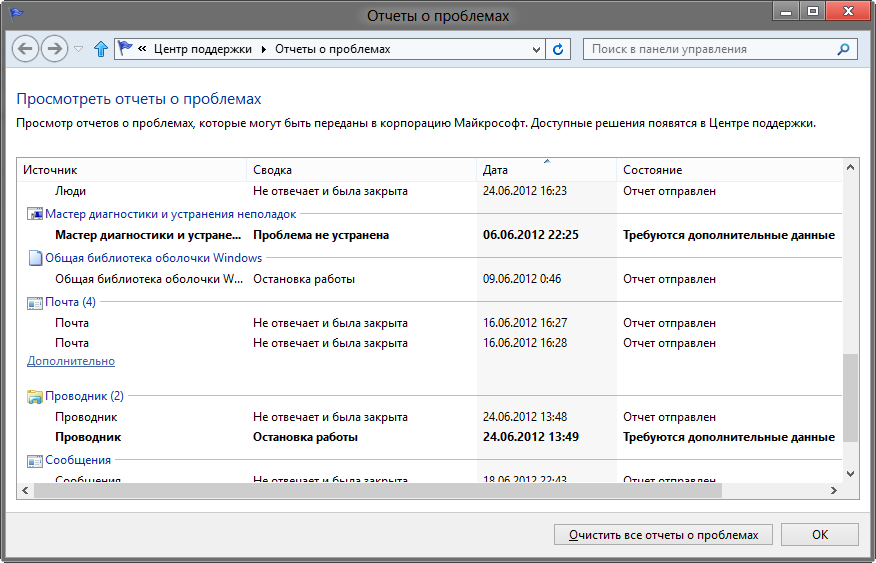
Task: Click 'Отчеты о проблемах' breadcrumb
Action: (x=332, y=49)
